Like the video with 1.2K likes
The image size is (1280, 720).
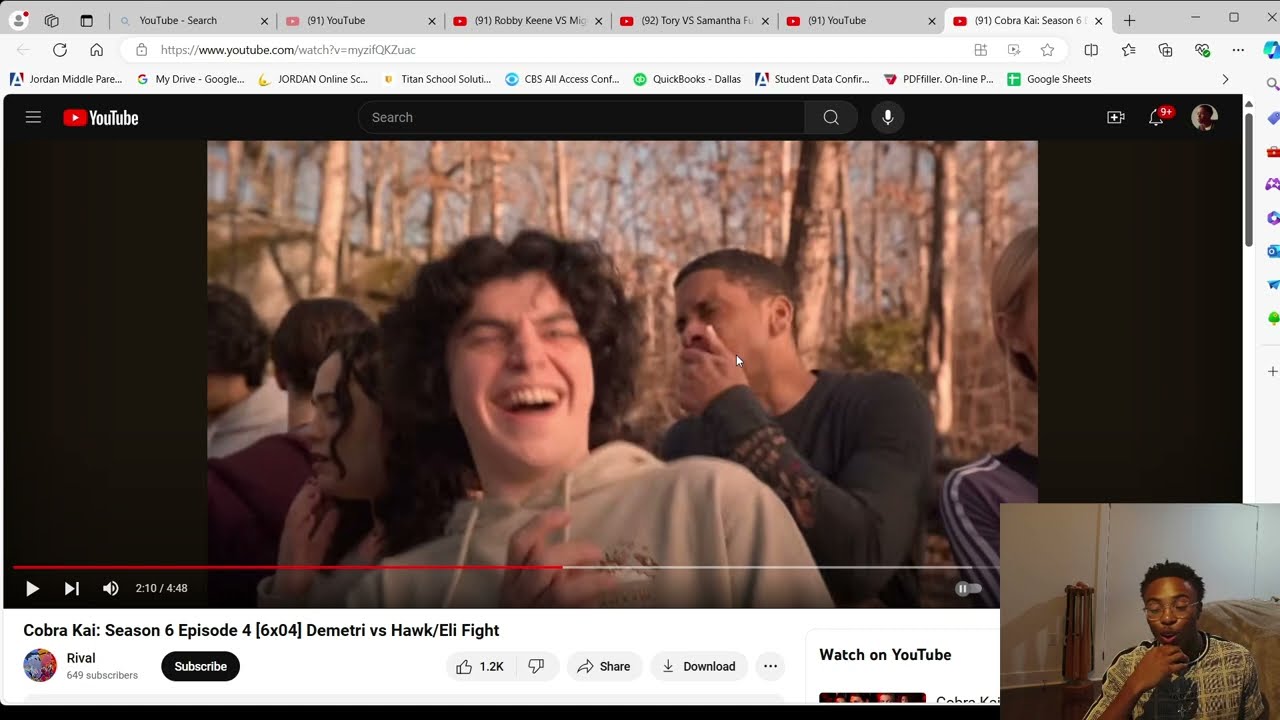click(x=480, y=666)
